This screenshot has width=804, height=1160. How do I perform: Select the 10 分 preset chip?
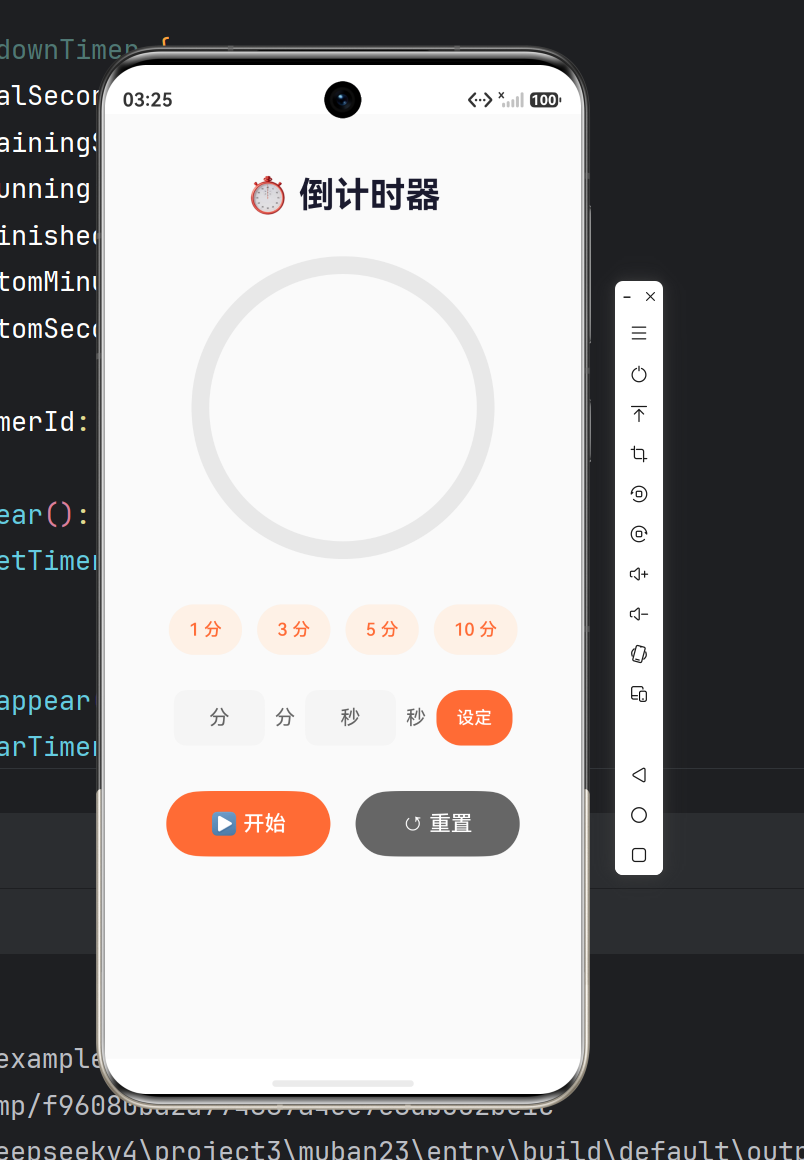[x=475, y=630]
